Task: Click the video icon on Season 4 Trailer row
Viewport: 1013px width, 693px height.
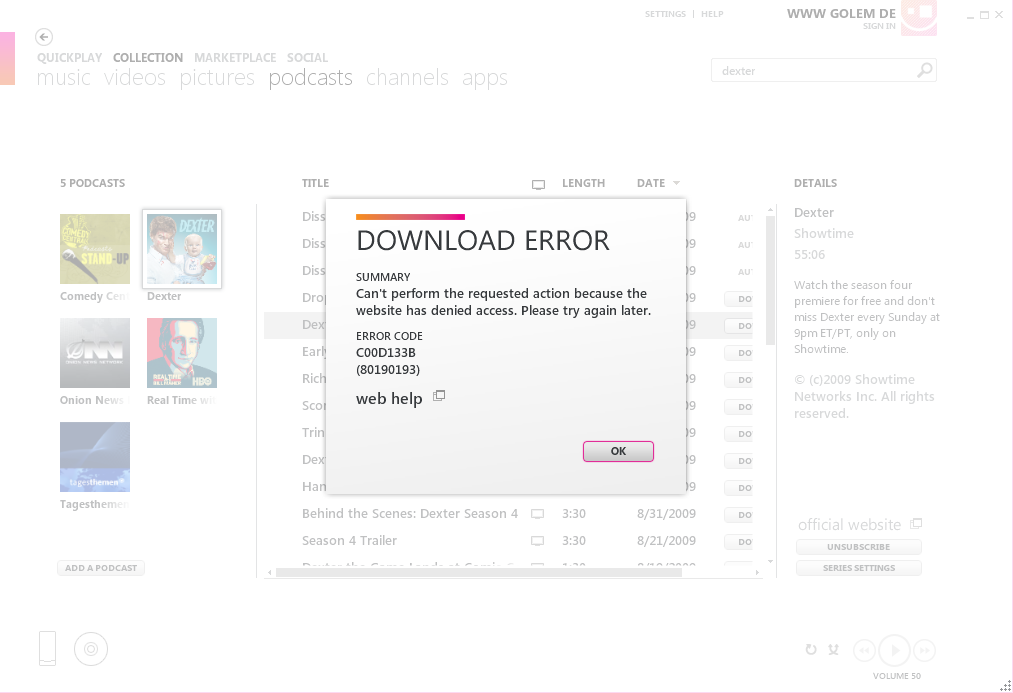Action: click(x=537, y=540)
